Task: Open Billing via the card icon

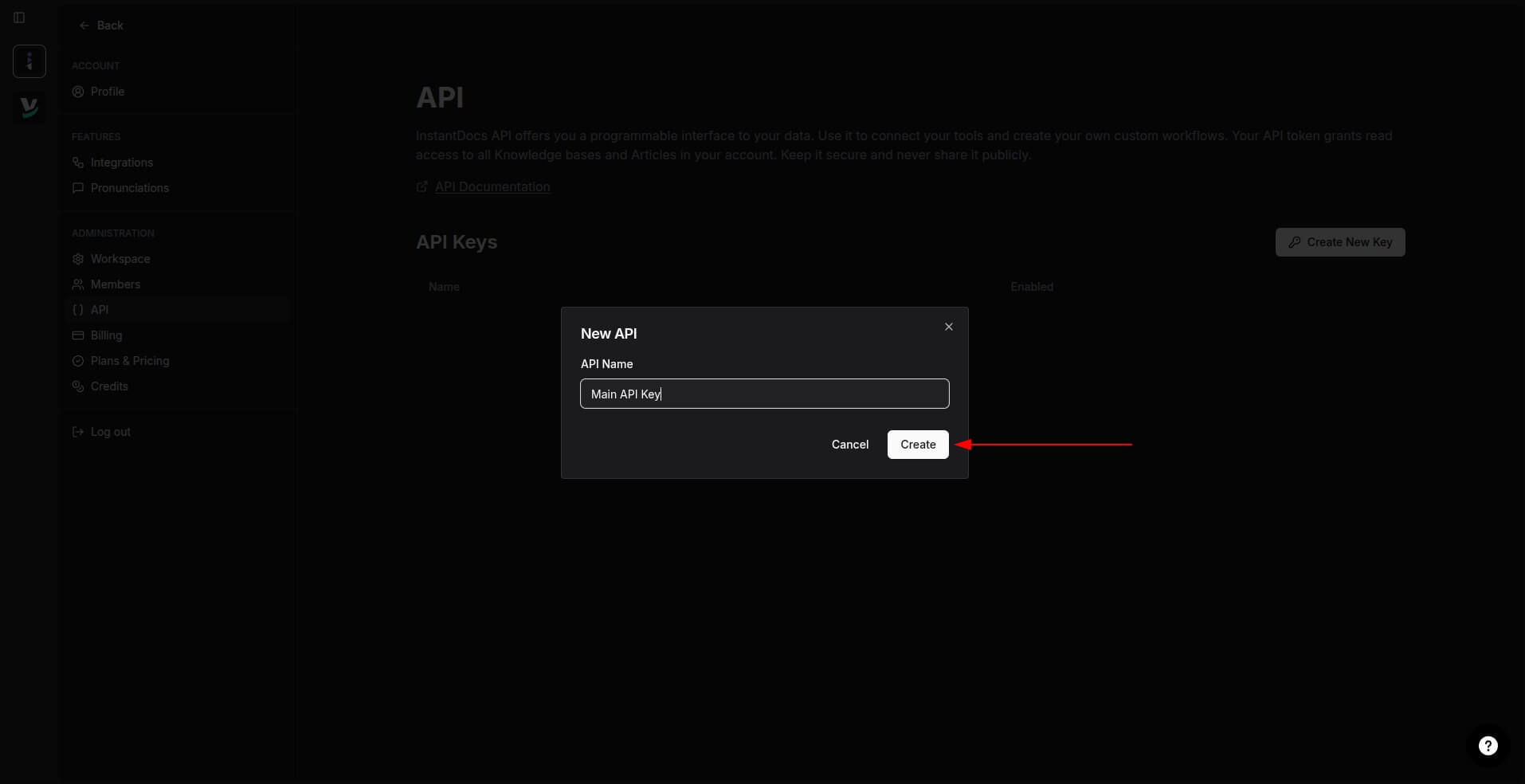Action: [77, 335]
